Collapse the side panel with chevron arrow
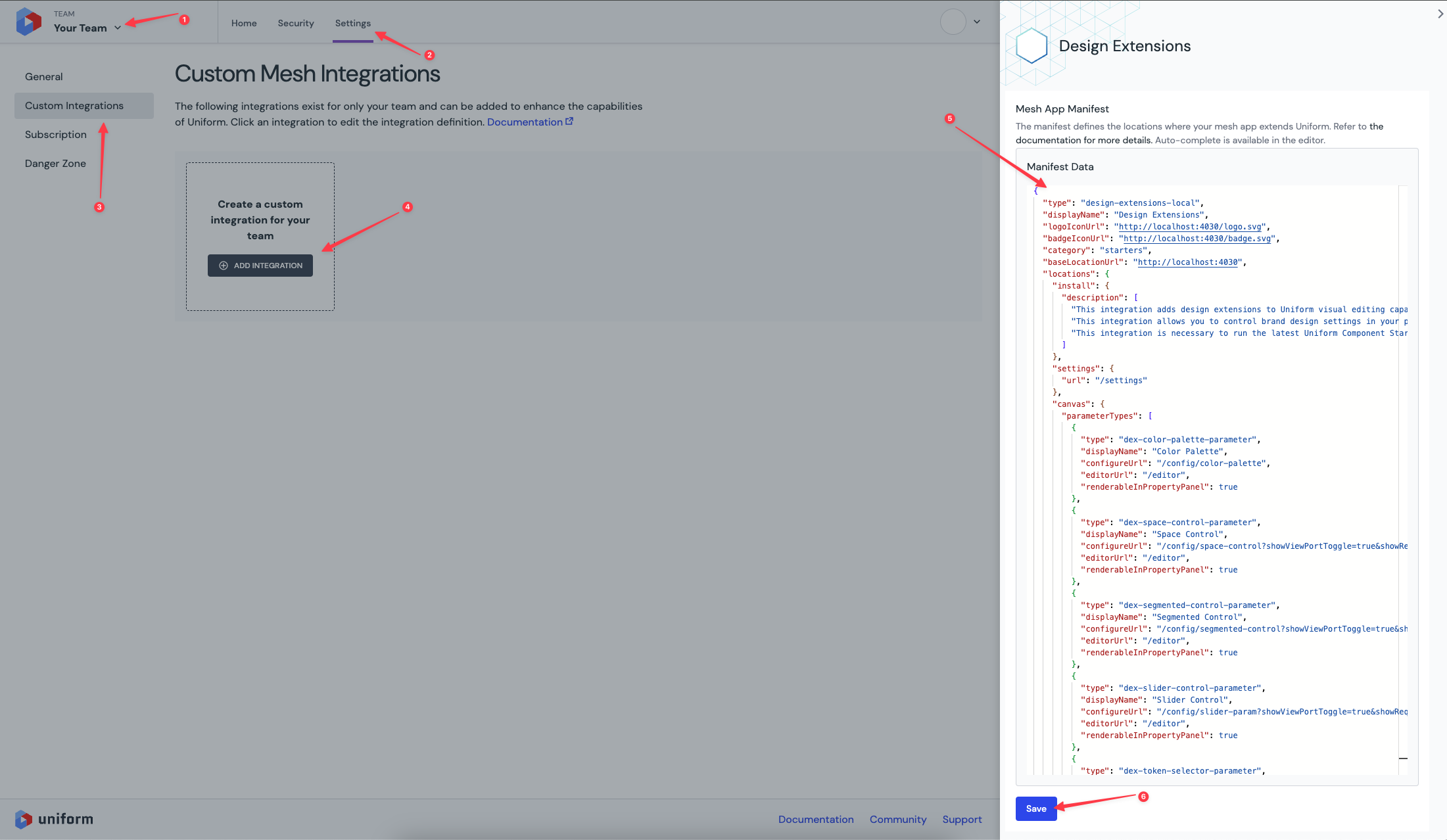The height and width of the screenshot is (840, 1447). tap(1440, 14)
